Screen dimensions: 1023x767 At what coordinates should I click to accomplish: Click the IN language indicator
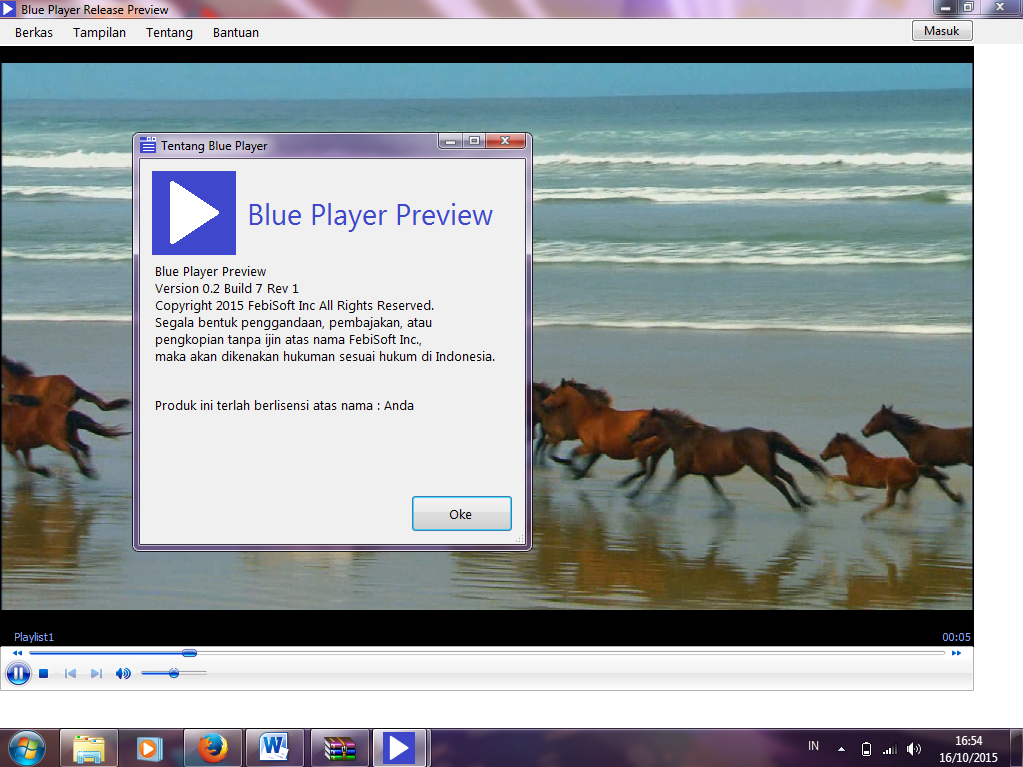click(x=814, y=746)
